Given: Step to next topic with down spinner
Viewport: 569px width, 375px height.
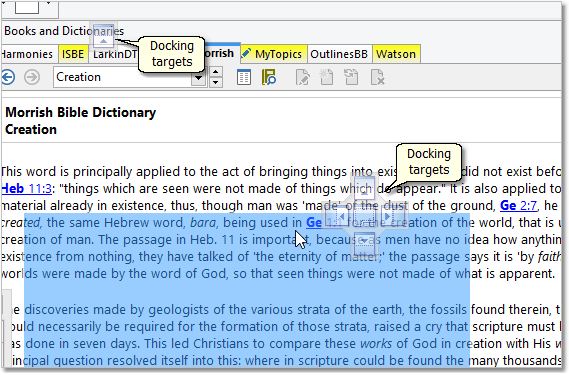Looking at the screenshot, I should tap(216, 82).
